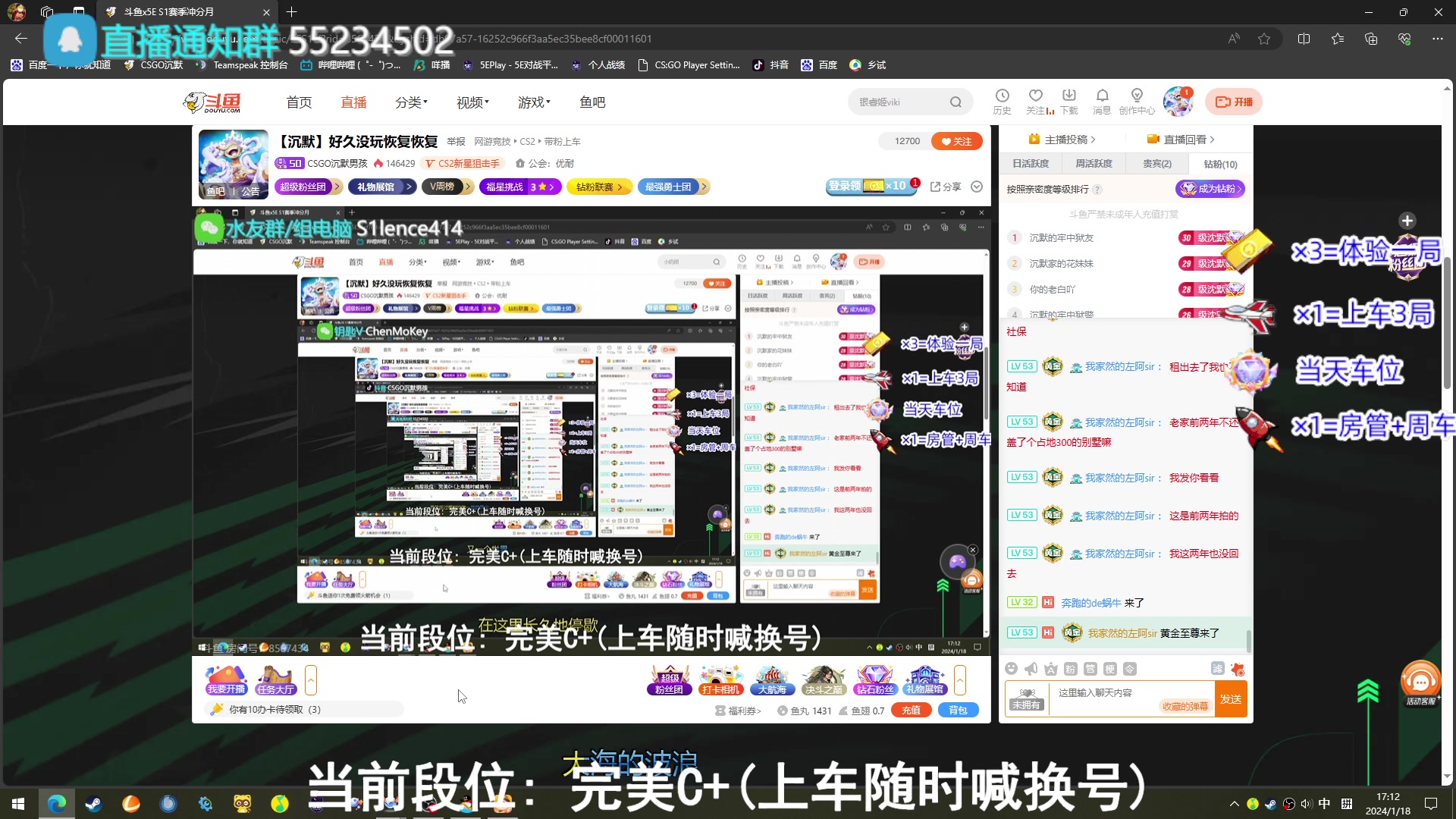The height and width of the screenshot is (819, 1456).
Task: Click the Douyu logo
Action: 213,102
